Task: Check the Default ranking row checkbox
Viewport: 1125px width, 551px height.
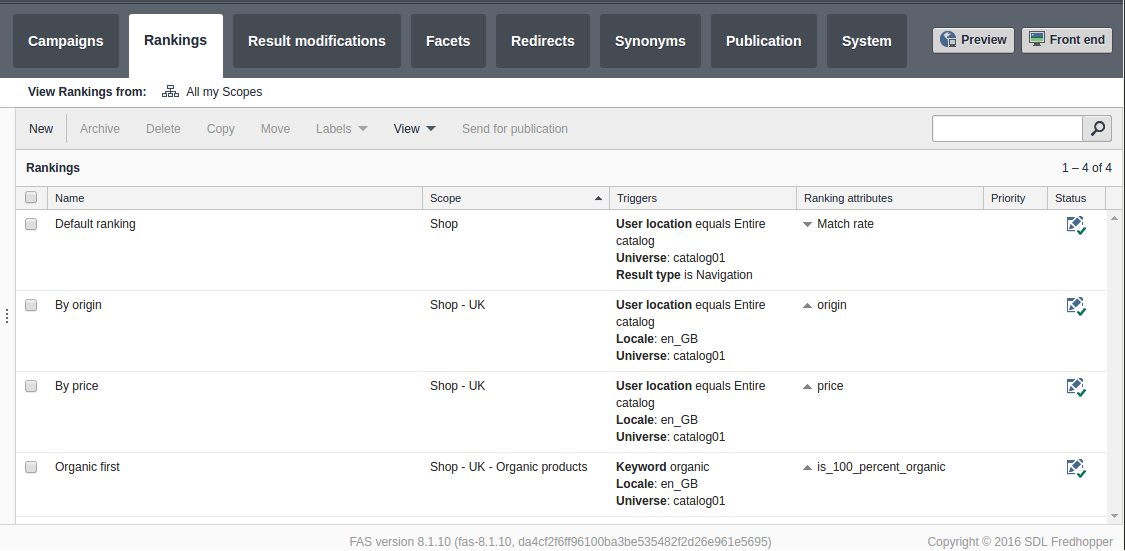Action: pyautogui.click(x=31, y=224)
